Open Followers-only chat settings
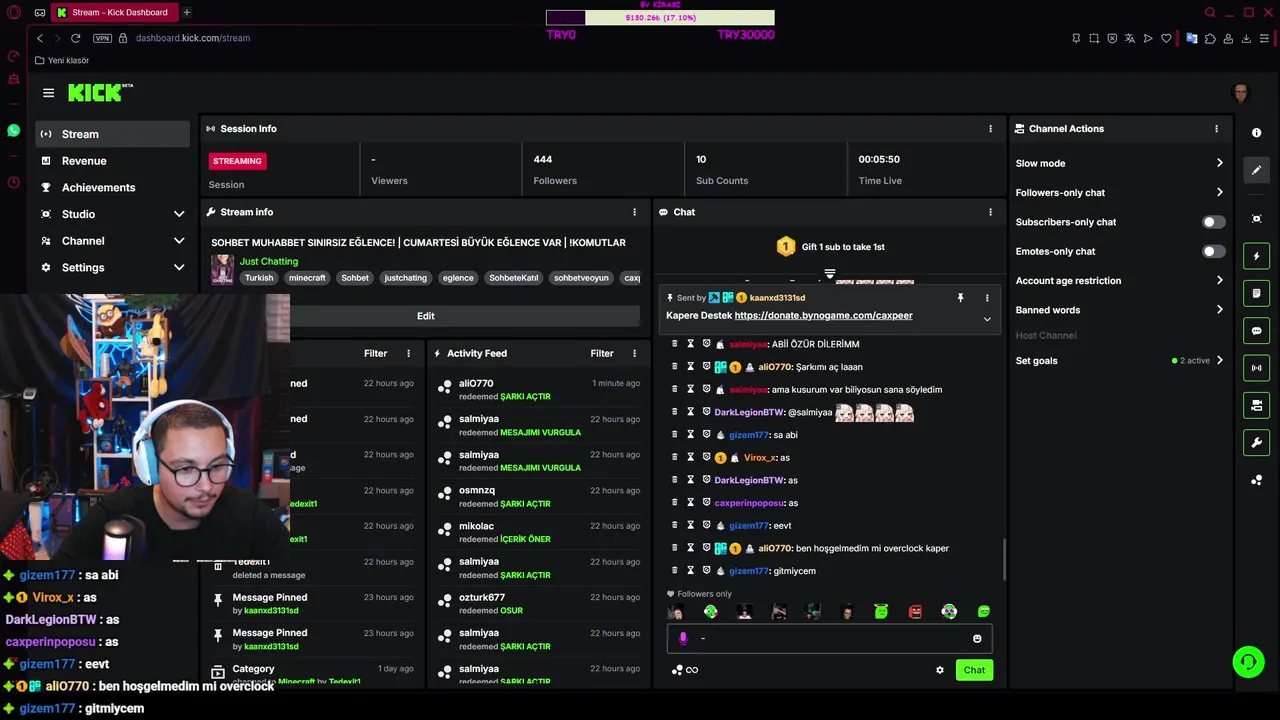The image size is (1280, 720). pyautogui.click(x=1119, y=193)
